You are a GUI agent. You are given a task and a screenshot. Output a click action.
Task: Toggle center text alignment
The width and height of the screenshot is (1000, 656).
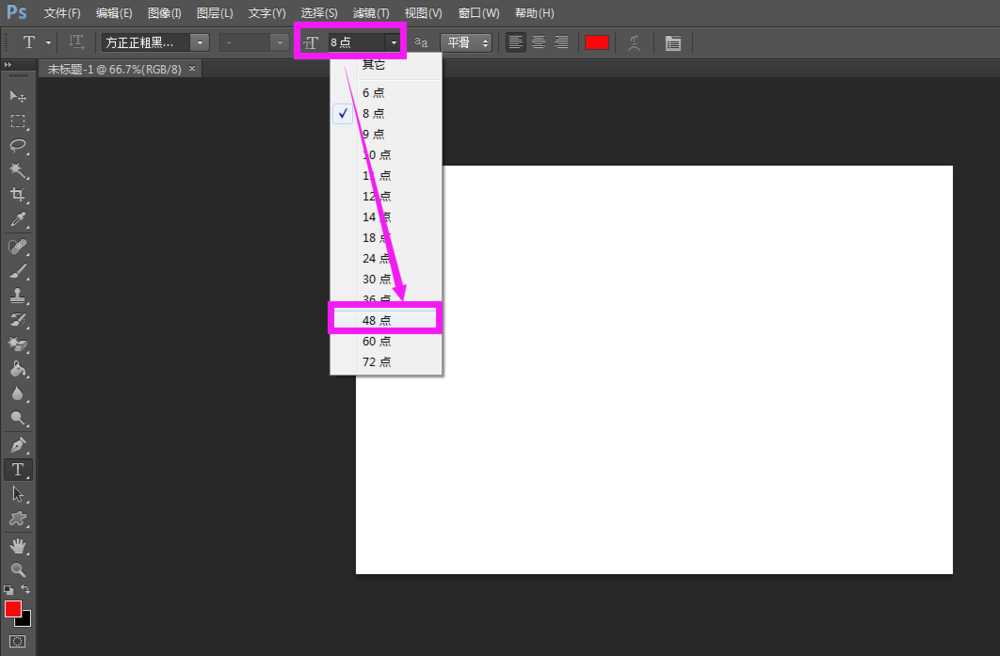tap(538, 42)
